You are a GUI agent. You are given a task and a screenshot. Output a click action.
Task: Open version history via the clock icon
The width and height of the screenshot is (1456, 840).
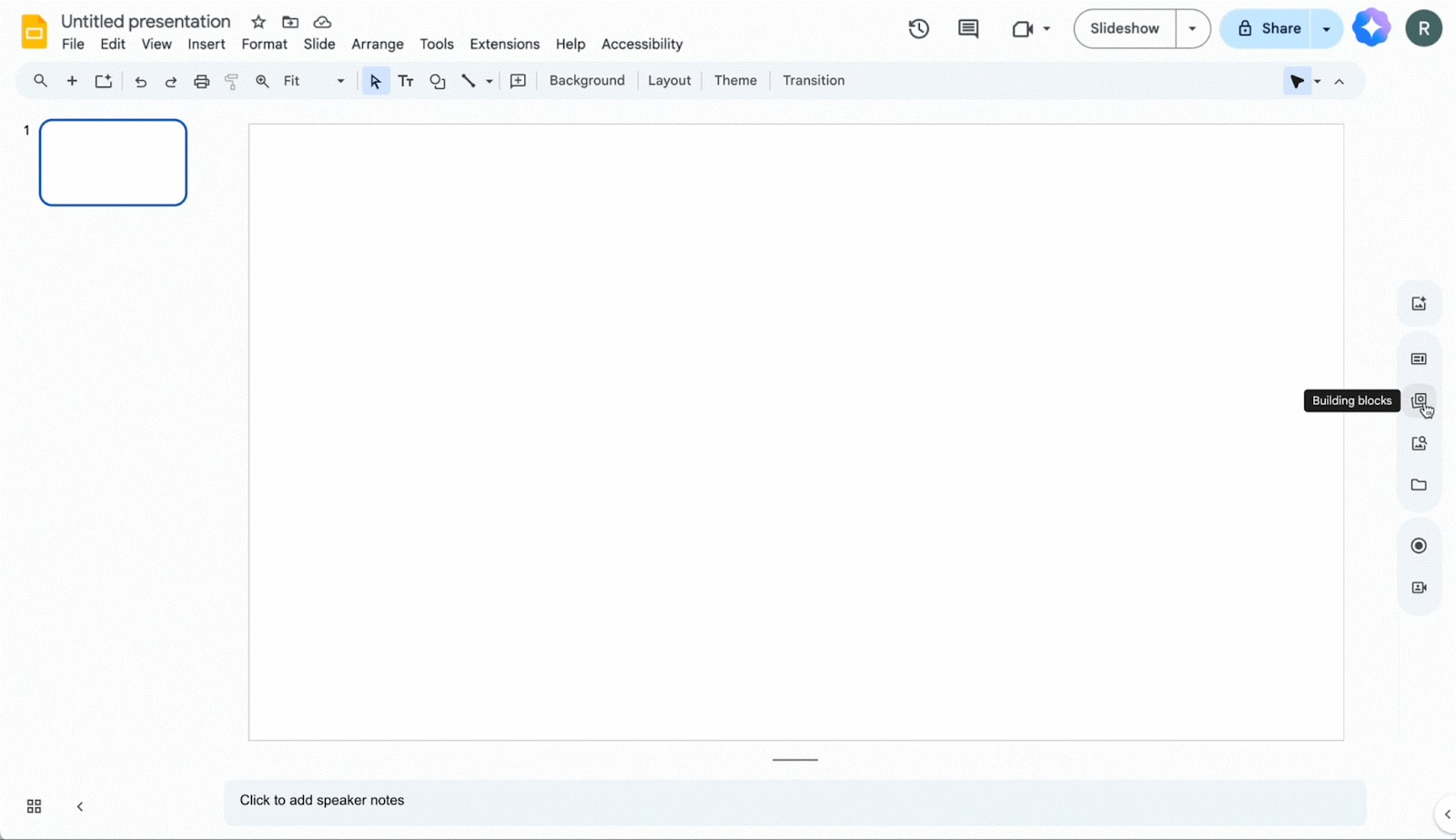pyautogui.click(x=917, y=28)
